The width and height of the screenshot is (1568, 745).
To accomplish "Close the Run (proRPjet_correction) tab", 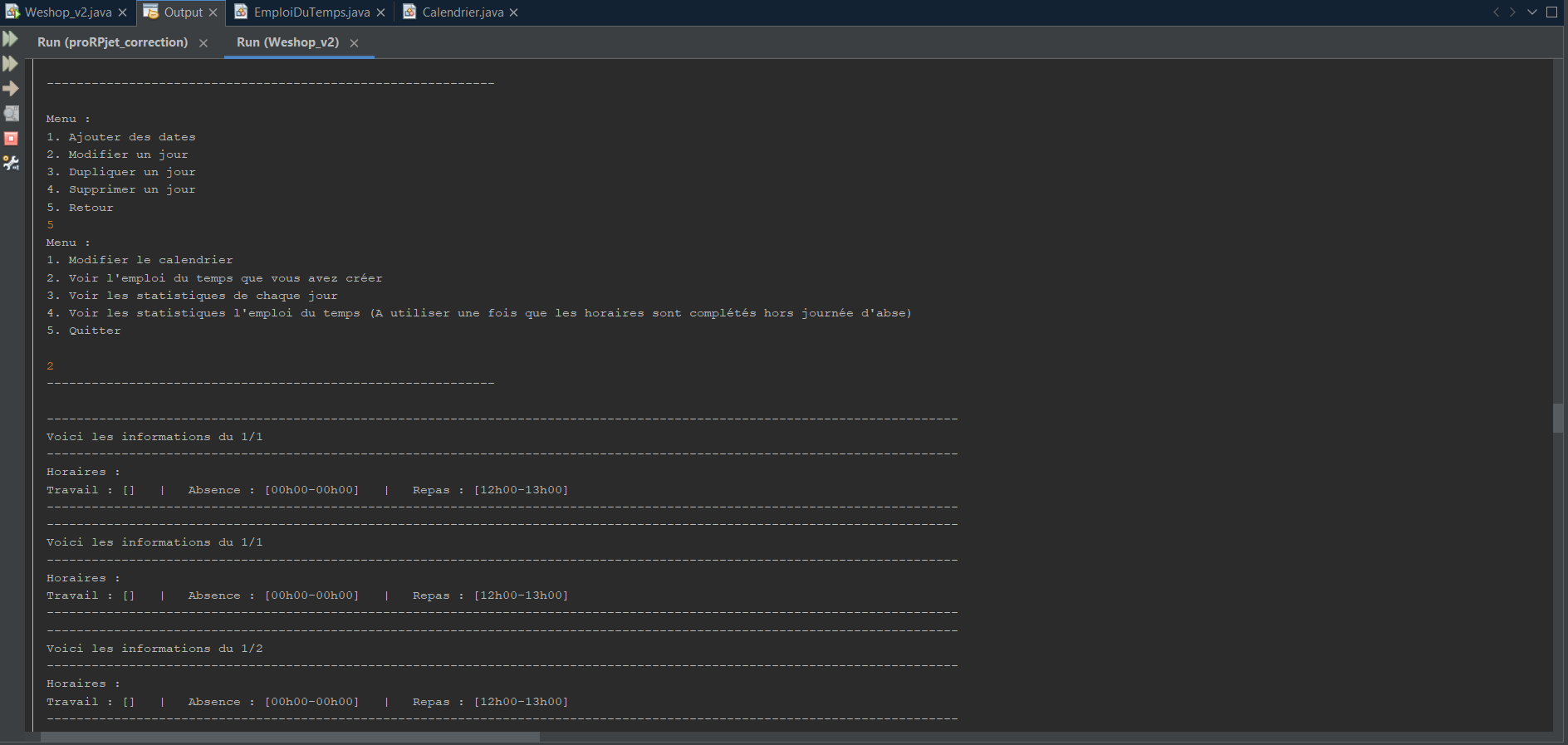I will click(203, 43).
